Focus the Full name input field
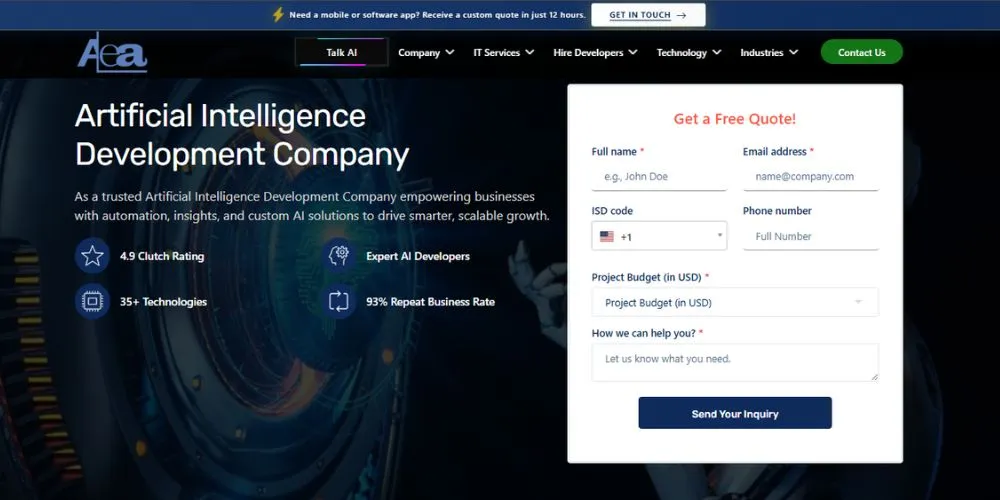Screen dimensions: 1000x500 click(x=659, y=177)
